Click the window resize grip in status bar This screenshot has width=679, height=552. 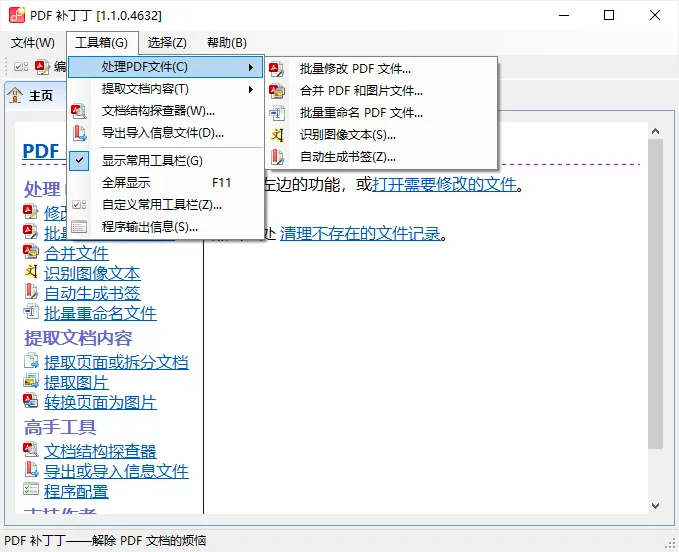tap(671, 544)
